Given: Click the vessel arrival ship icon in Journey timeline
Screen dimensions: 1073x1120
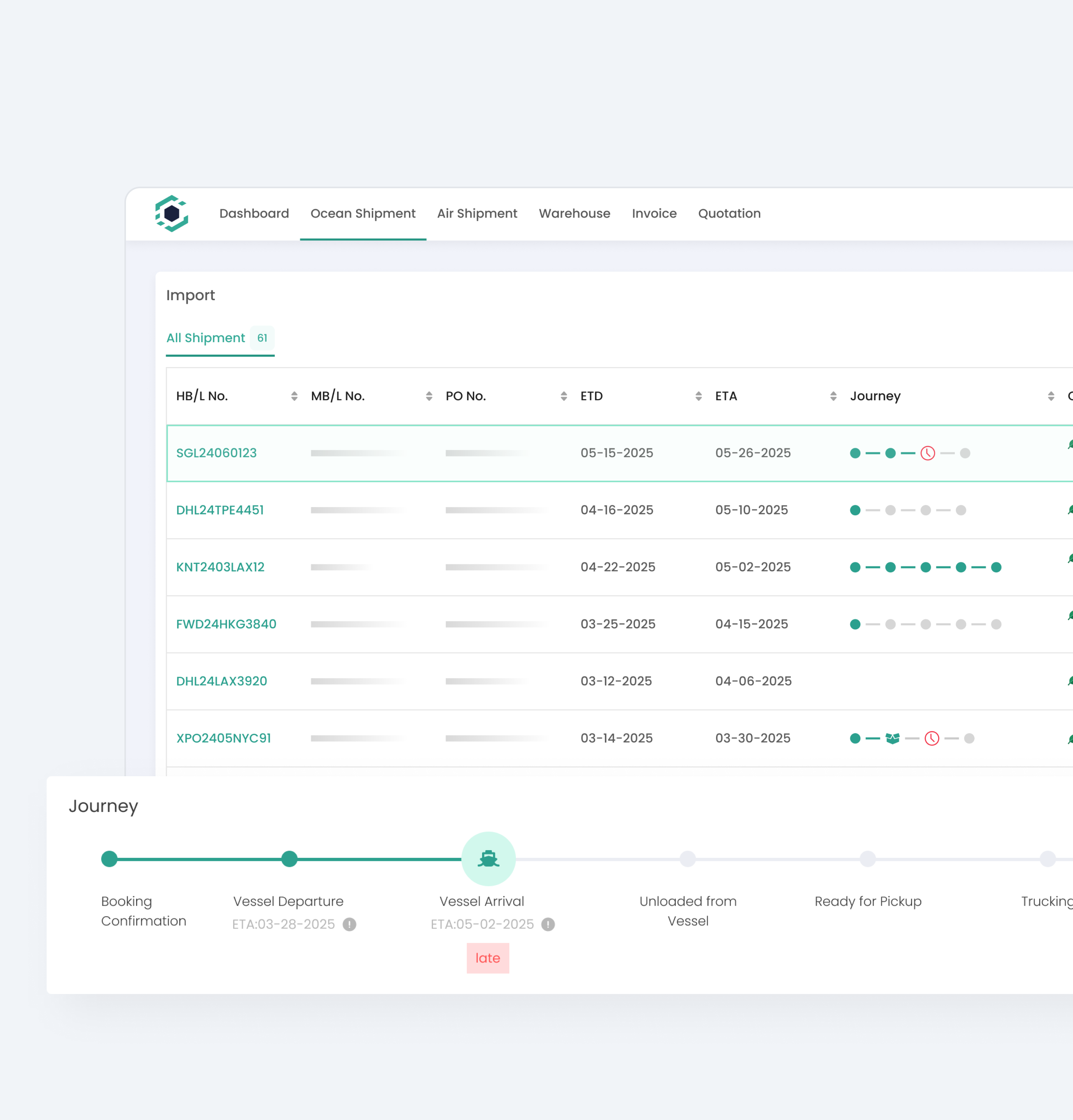Looking at the screenshot, I should click(x=489, y=858).
